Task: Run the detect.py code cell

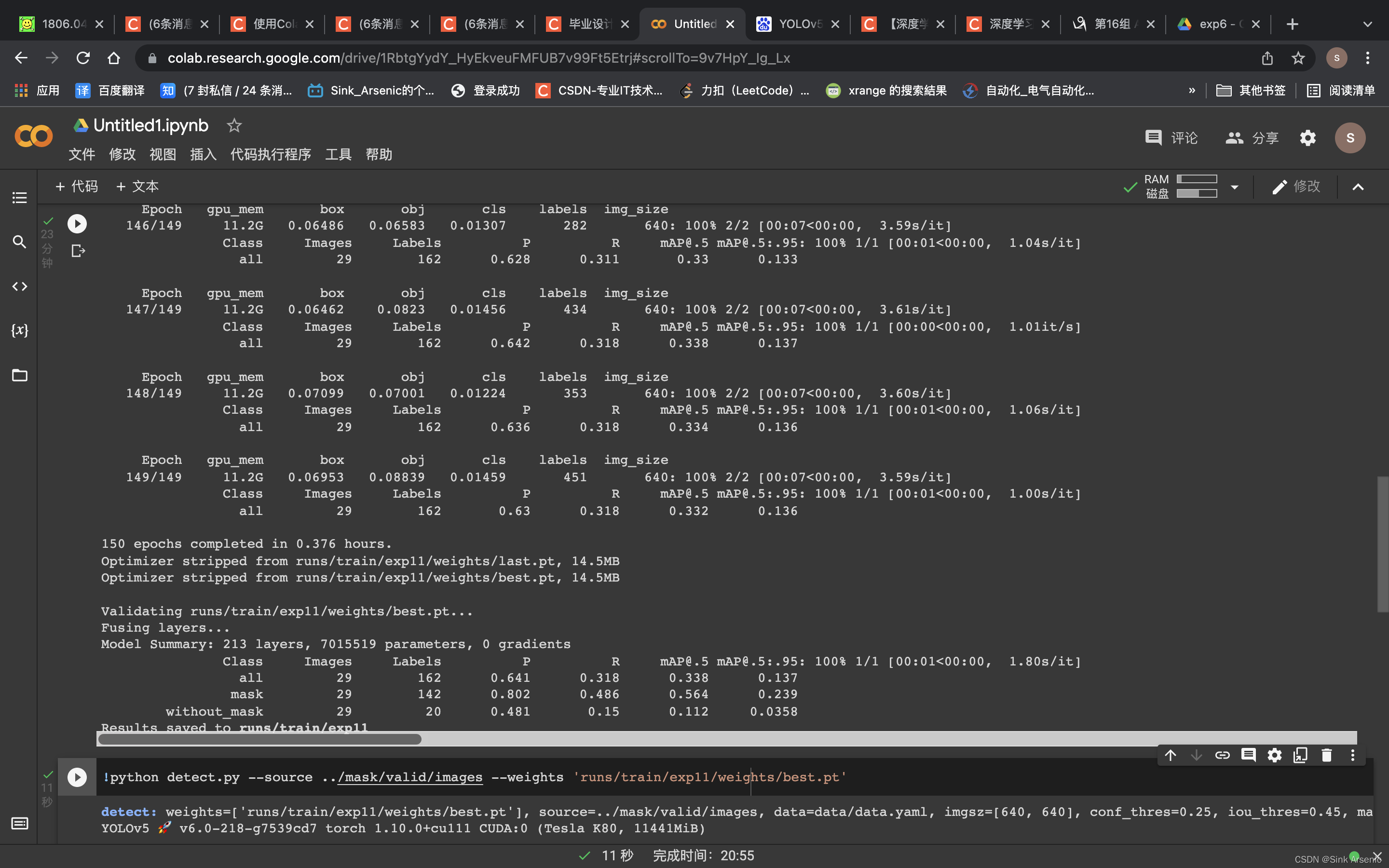Action: pyautogui.click(x=77, y=777)
